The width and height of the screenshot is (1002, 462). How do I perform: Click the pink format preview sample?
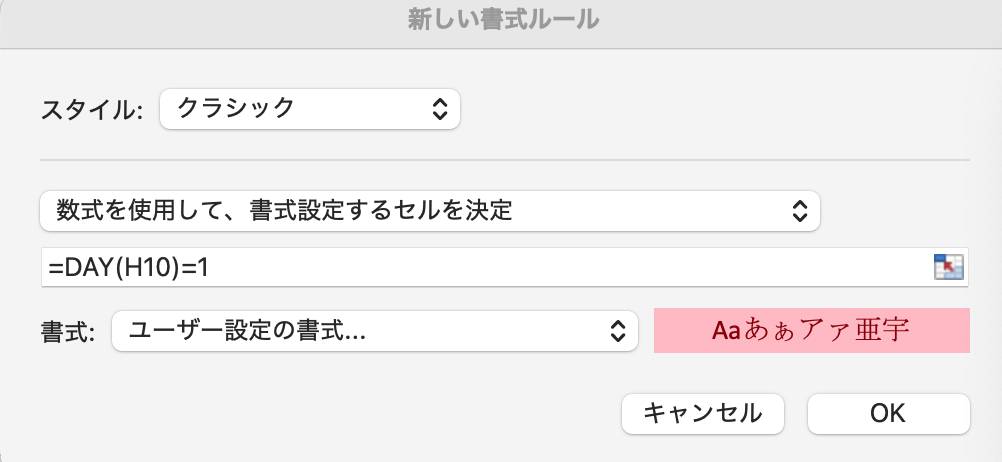(812, 330)
